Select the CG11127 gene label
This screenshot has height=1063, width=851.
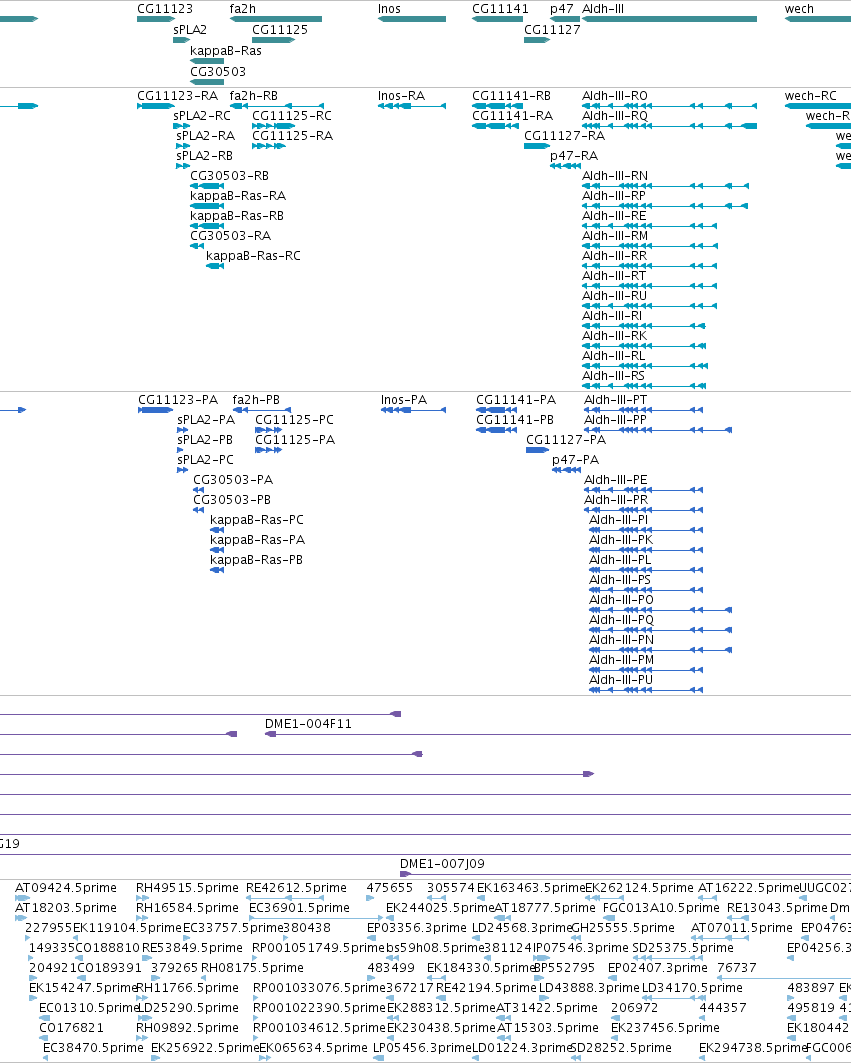(x=552, y=30)
